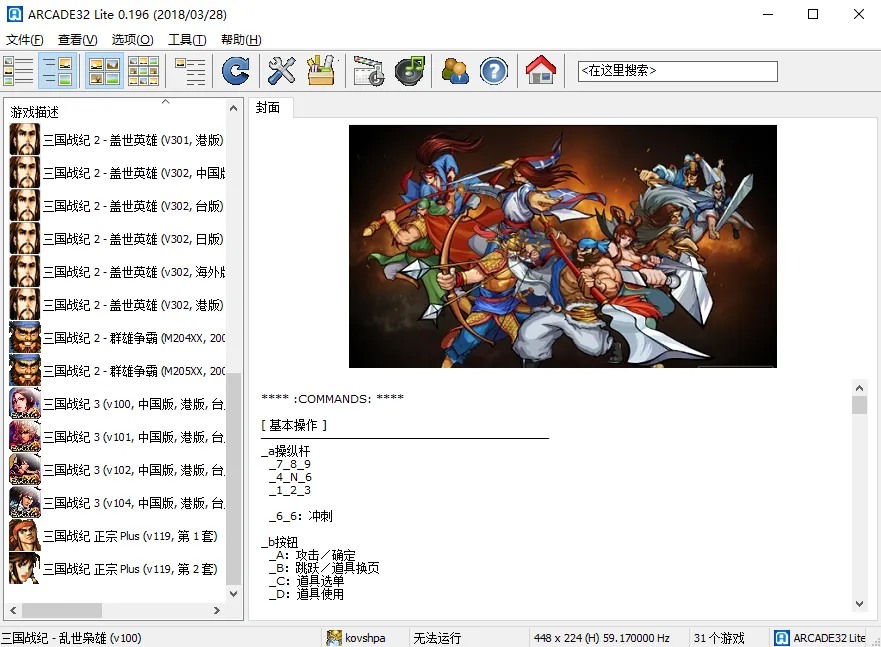Viewport: 881px width, 647px height.
Task: Click the video clapperboard icon
Action: [368, 71]
